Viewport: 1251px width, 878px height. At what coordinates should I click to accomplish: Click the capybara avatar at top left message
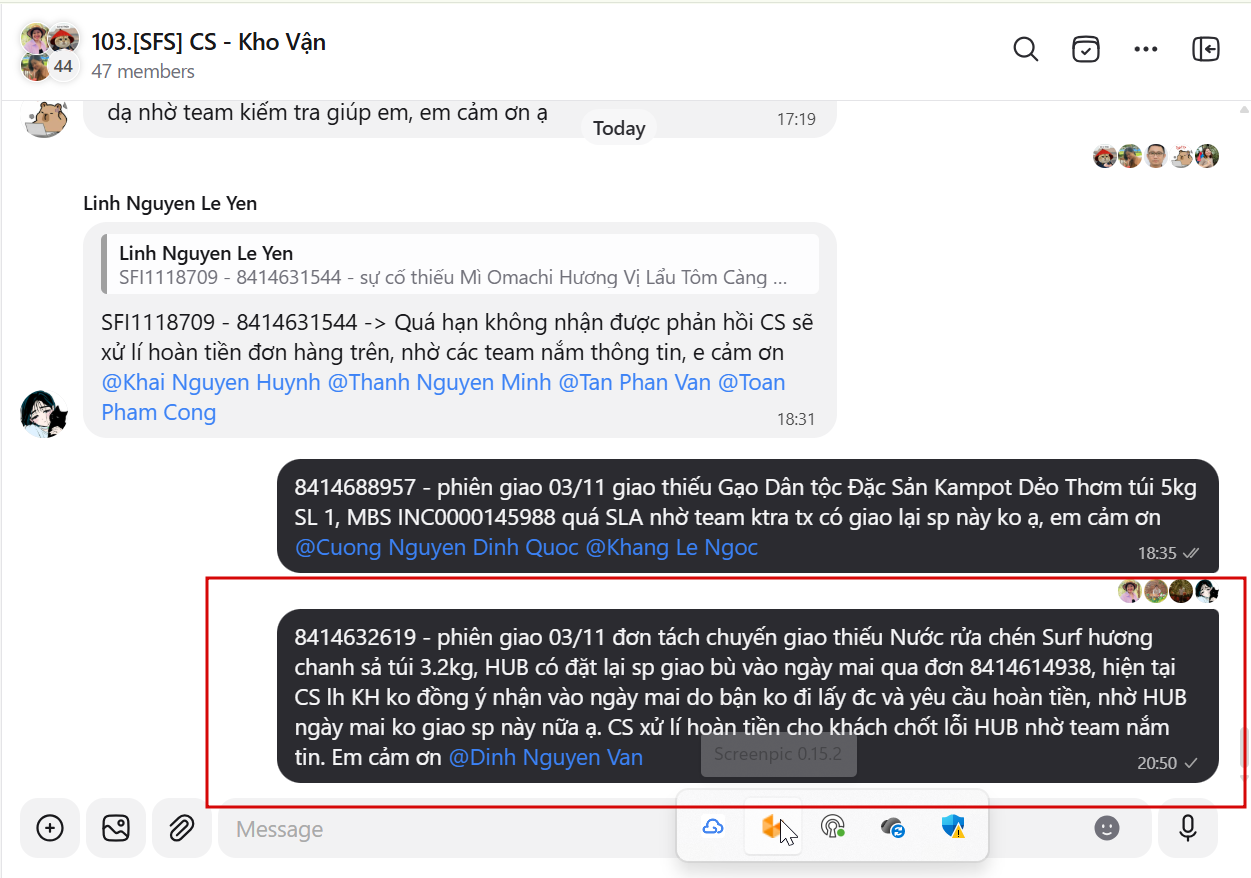[45, 118]
